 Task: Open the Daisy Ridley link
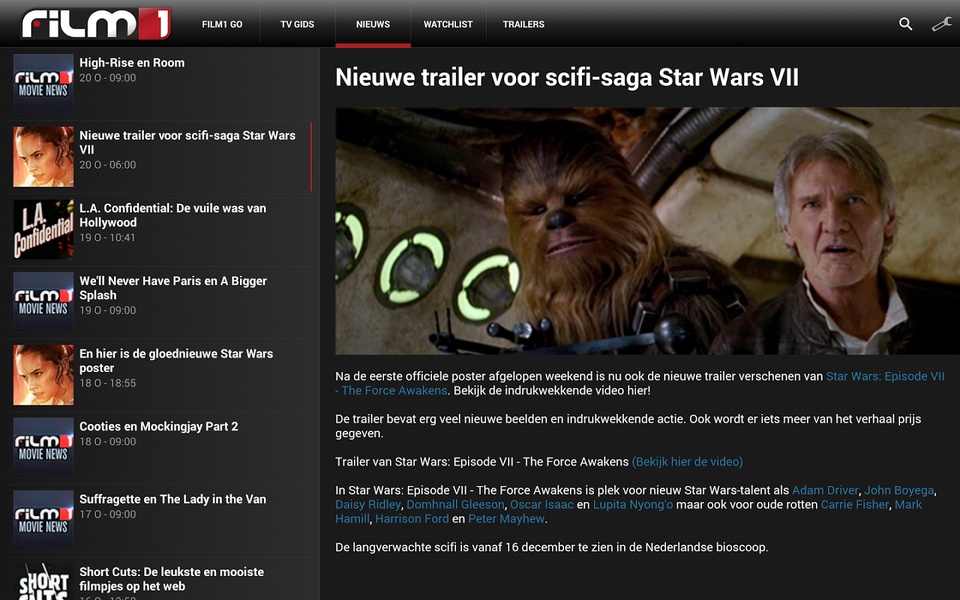click(368, 504)
